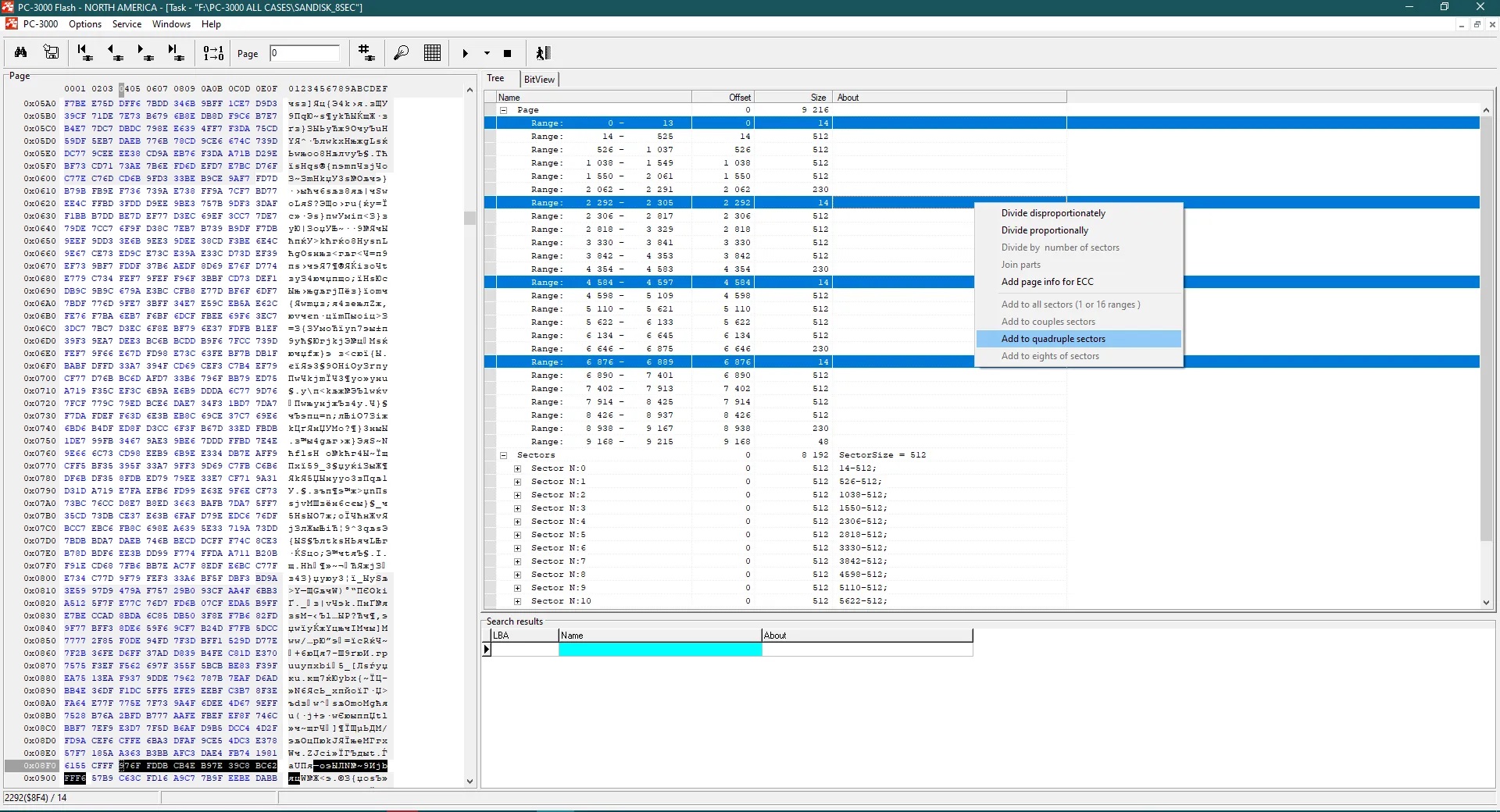Collapse the Page tree node
This screenshot has width=1500, height=812.
point(504,110)
